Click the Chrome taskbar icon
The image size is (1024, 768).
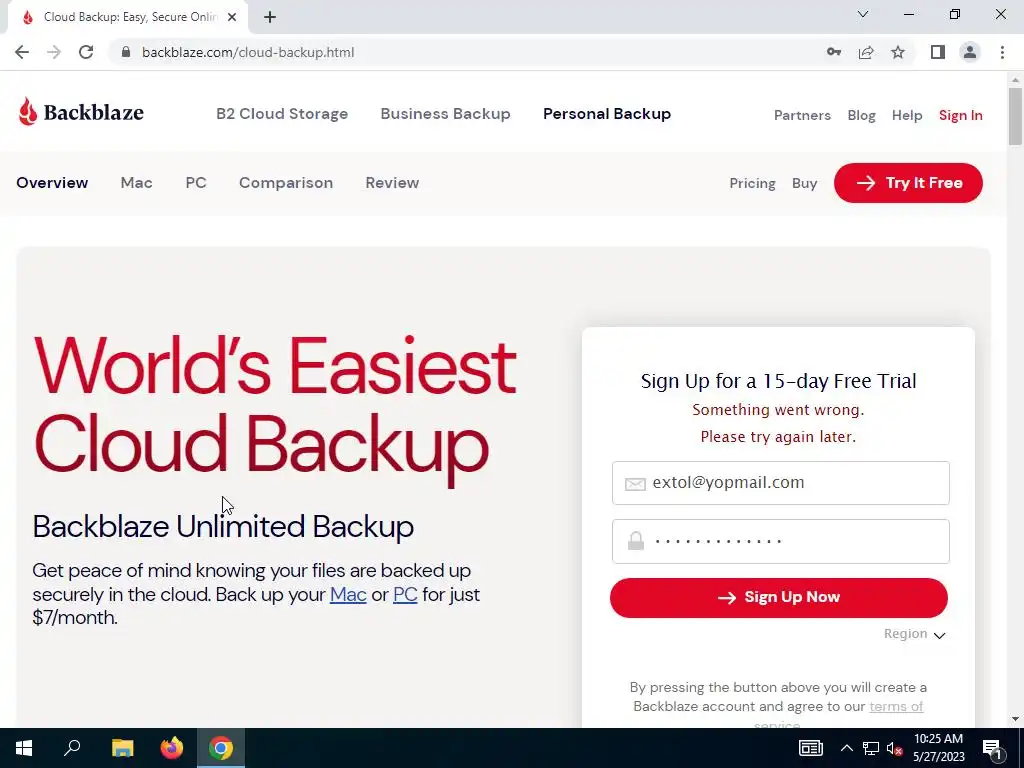(x=221, y=748)
